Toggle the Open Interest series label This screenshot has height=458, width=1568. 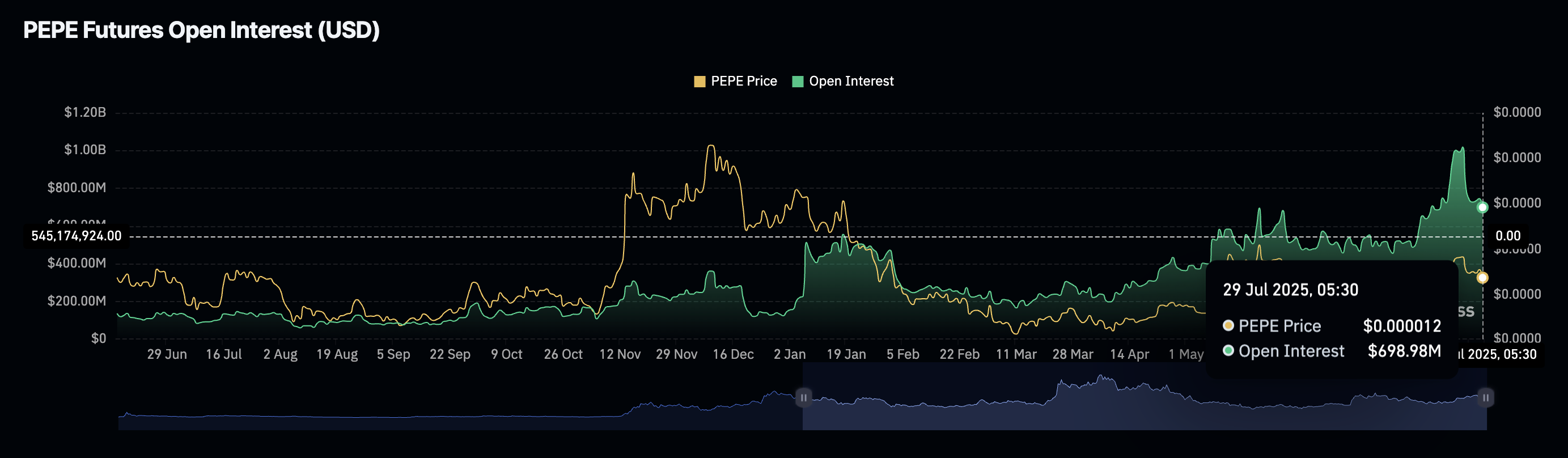point(851,81)
